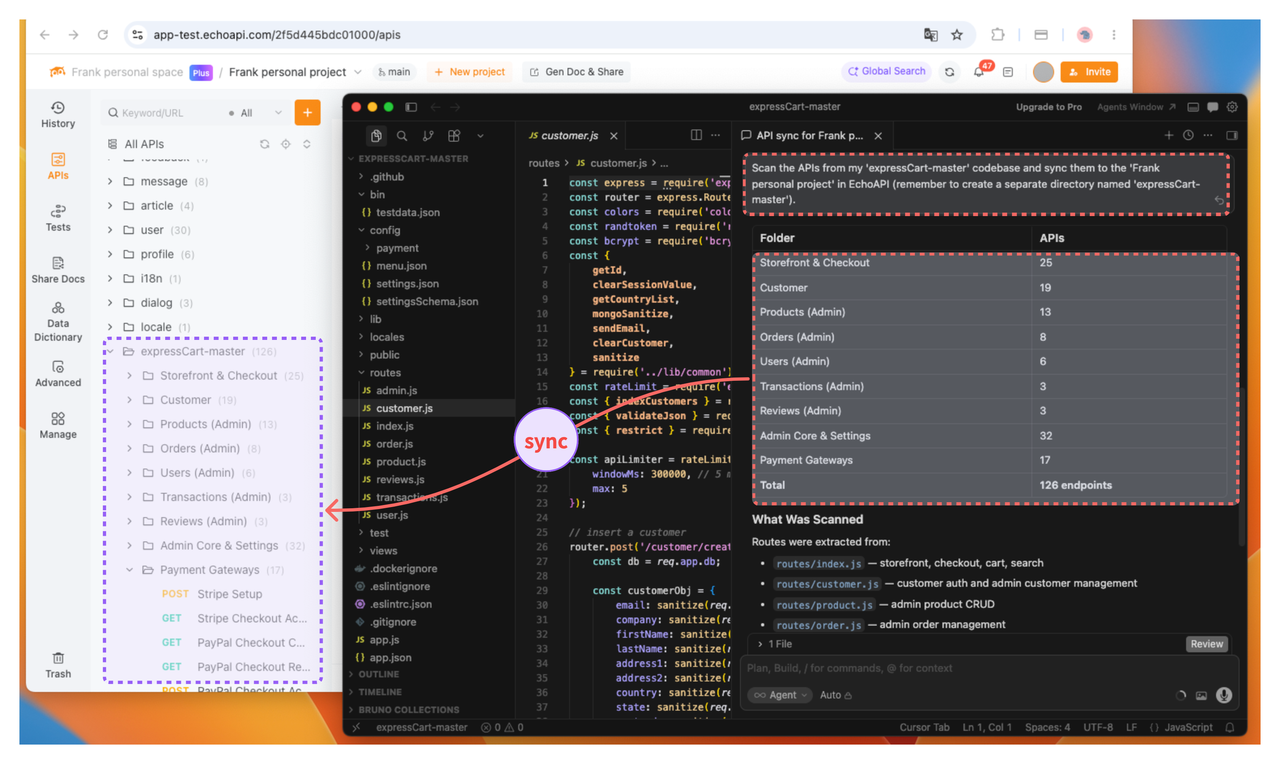This screenshot has height=764, width=1280.
Task: Bookmark the page with the star icon
Action: point(957,35)
